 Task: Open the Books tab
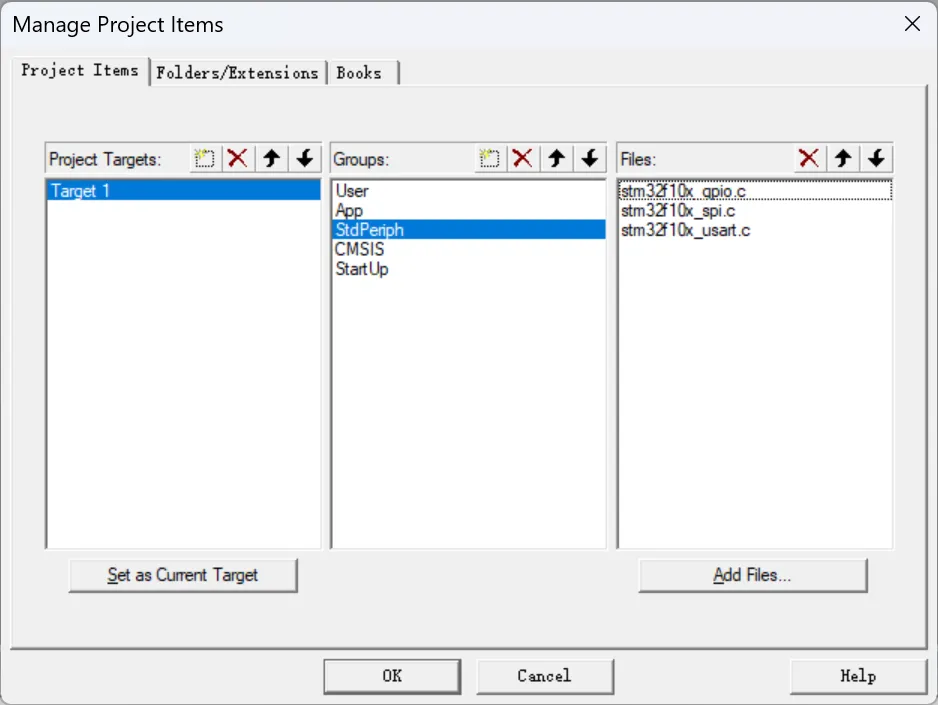[362, 73]
